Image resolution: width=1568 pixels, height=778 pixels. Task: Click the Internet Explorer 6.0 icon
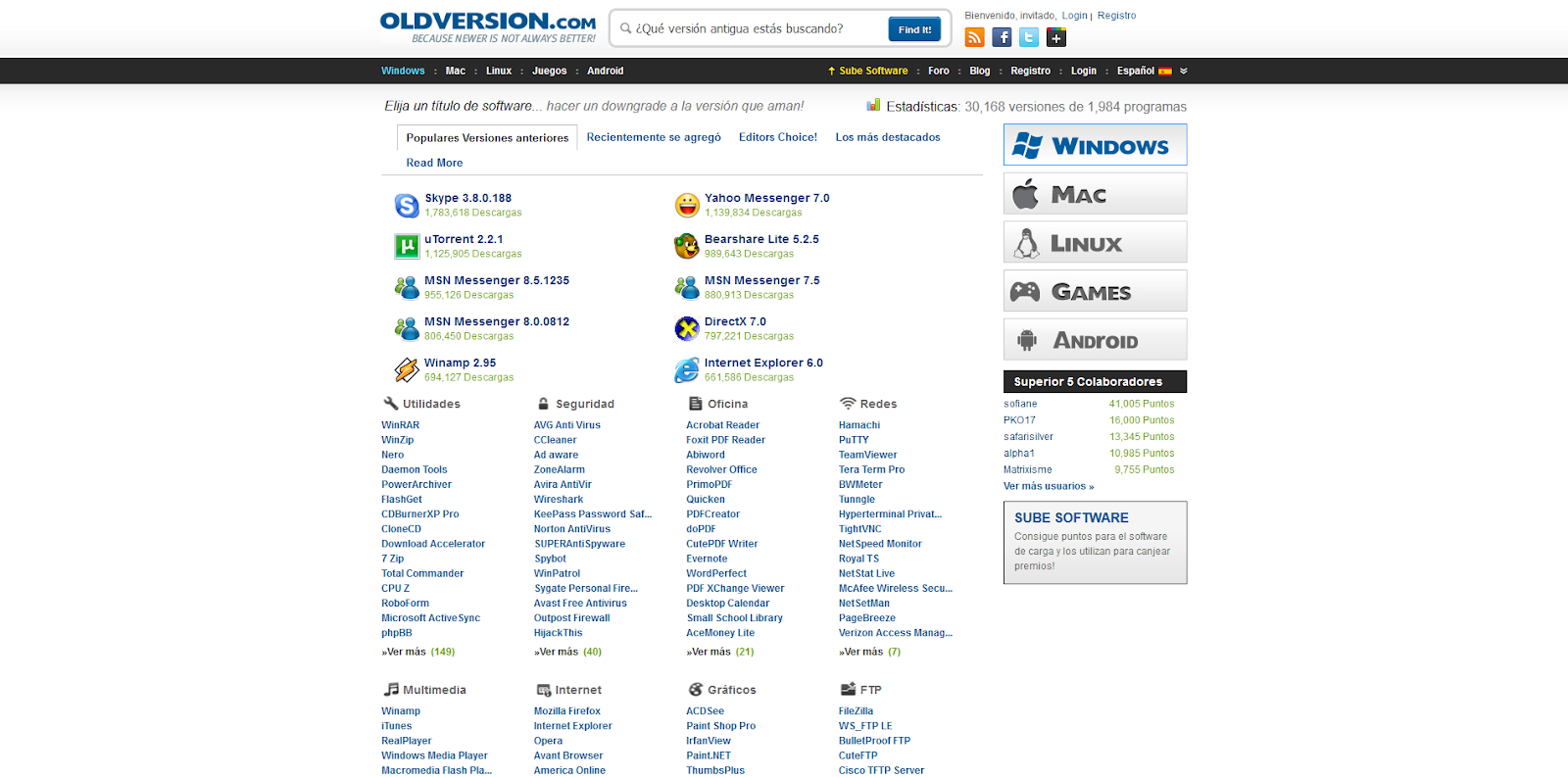click(687, 369)
